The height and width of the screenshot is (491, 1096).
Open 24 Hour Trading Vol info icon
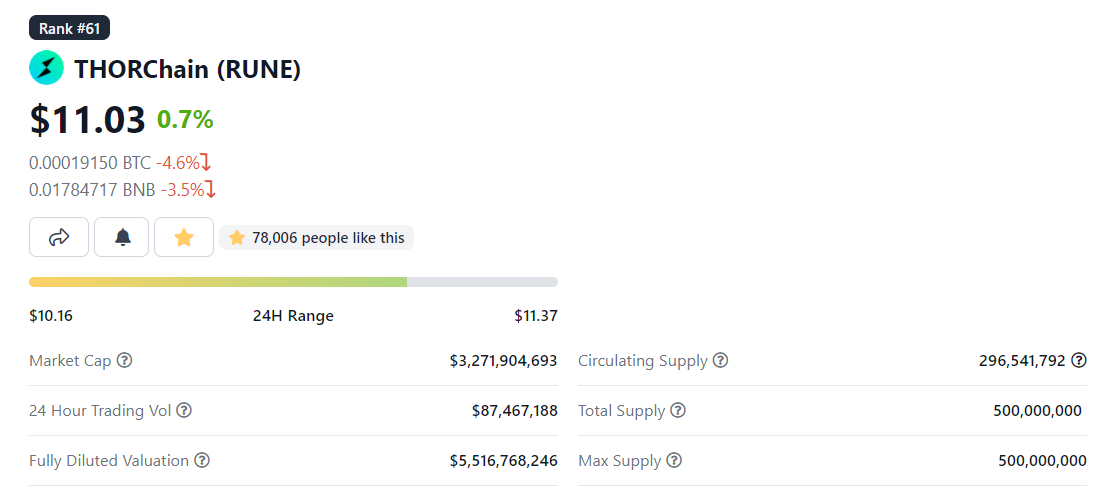coord(184,411)
